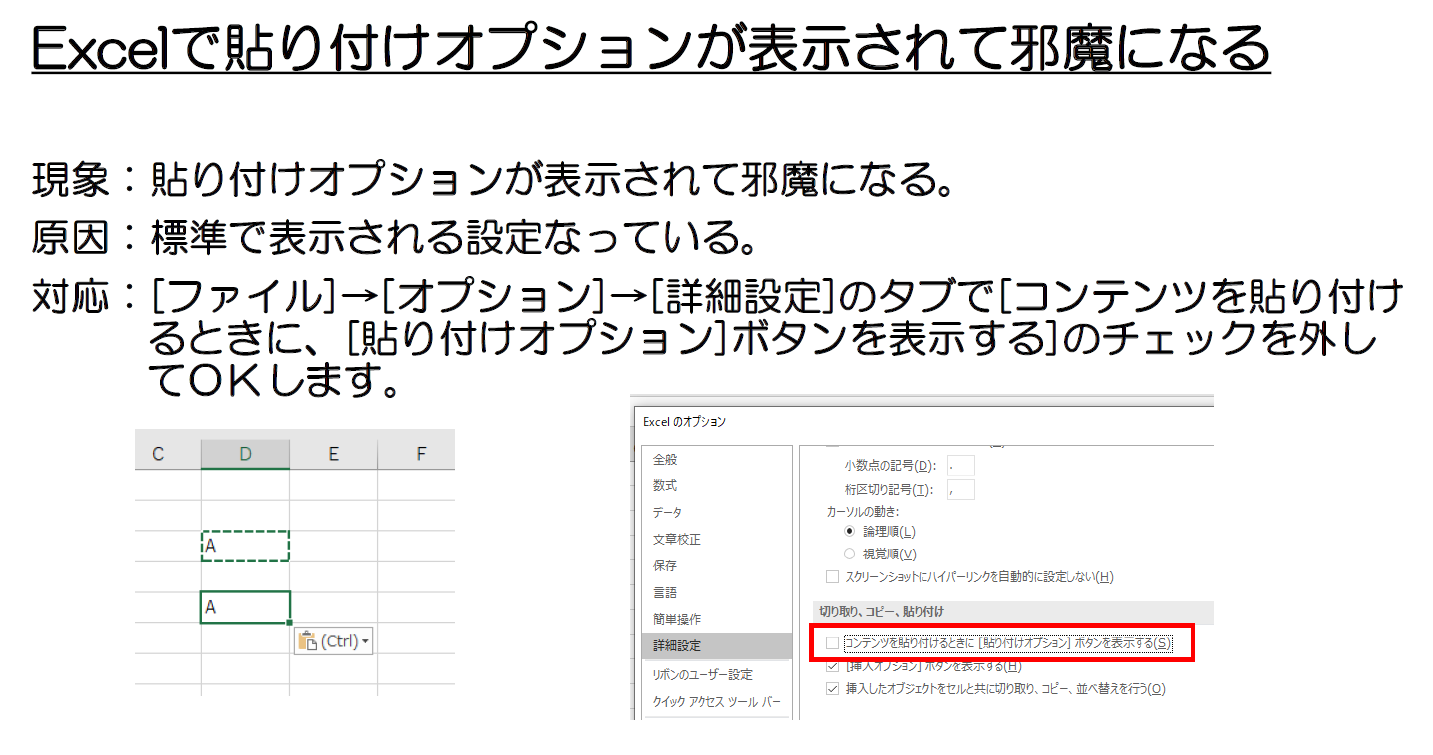
Task: Click the Excel のオプション dialog title
Action: click(x=684, y=422)
